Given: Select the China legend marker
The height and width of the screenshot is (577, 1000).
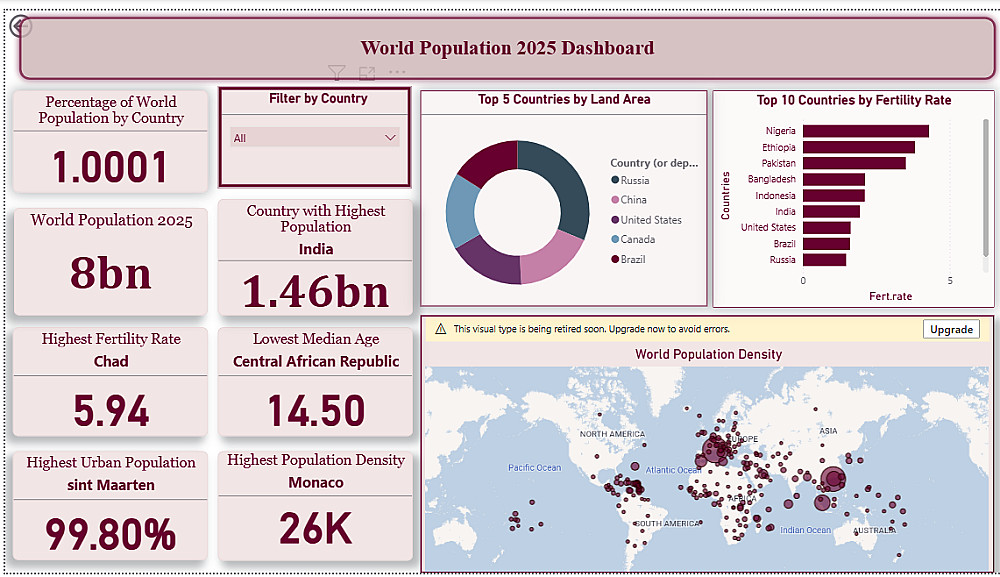Looking at the screenshot, I should [x=615, y=200].
